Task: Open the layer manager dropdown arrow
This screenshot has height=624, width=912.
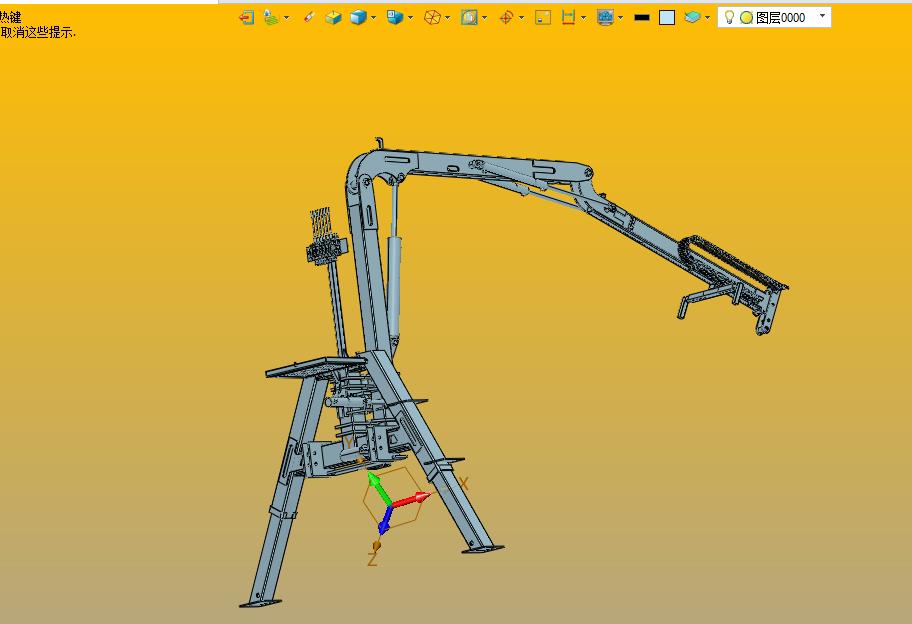Action: pyautogui.click(x=707, y=18)
